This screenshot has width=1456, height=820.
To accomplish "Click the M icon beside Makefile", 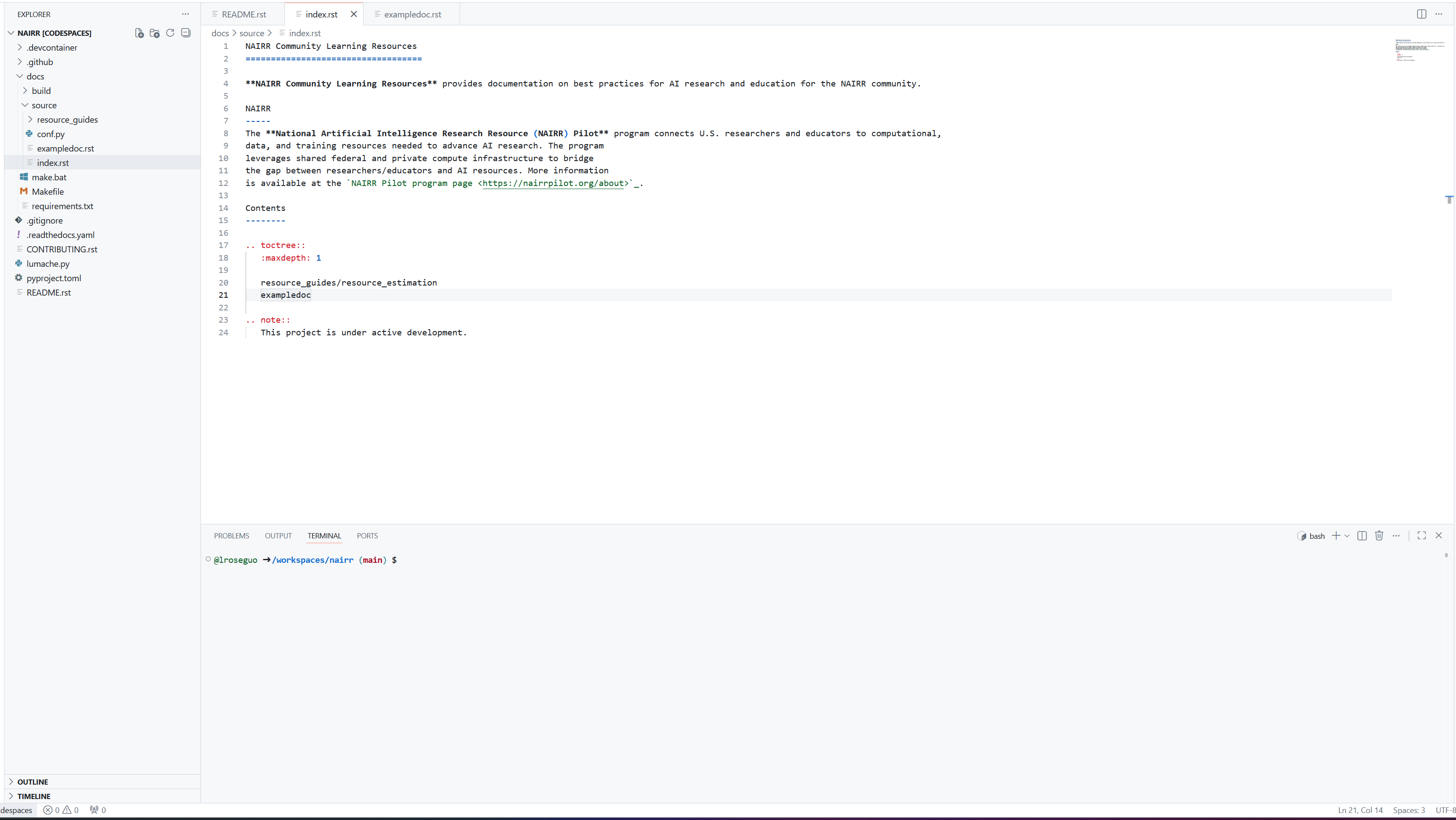I will click(24, 192).
